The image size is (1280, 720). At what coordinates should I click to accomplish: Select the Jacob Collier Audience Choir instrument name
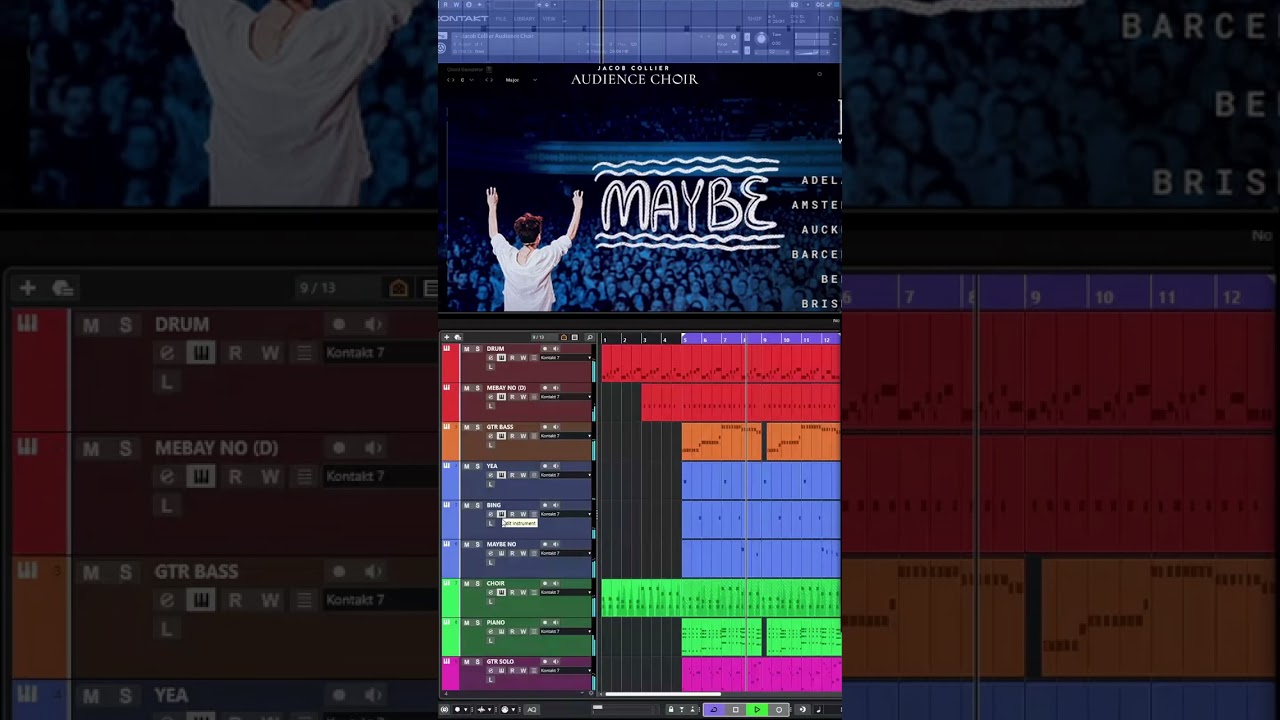(498, 36)
